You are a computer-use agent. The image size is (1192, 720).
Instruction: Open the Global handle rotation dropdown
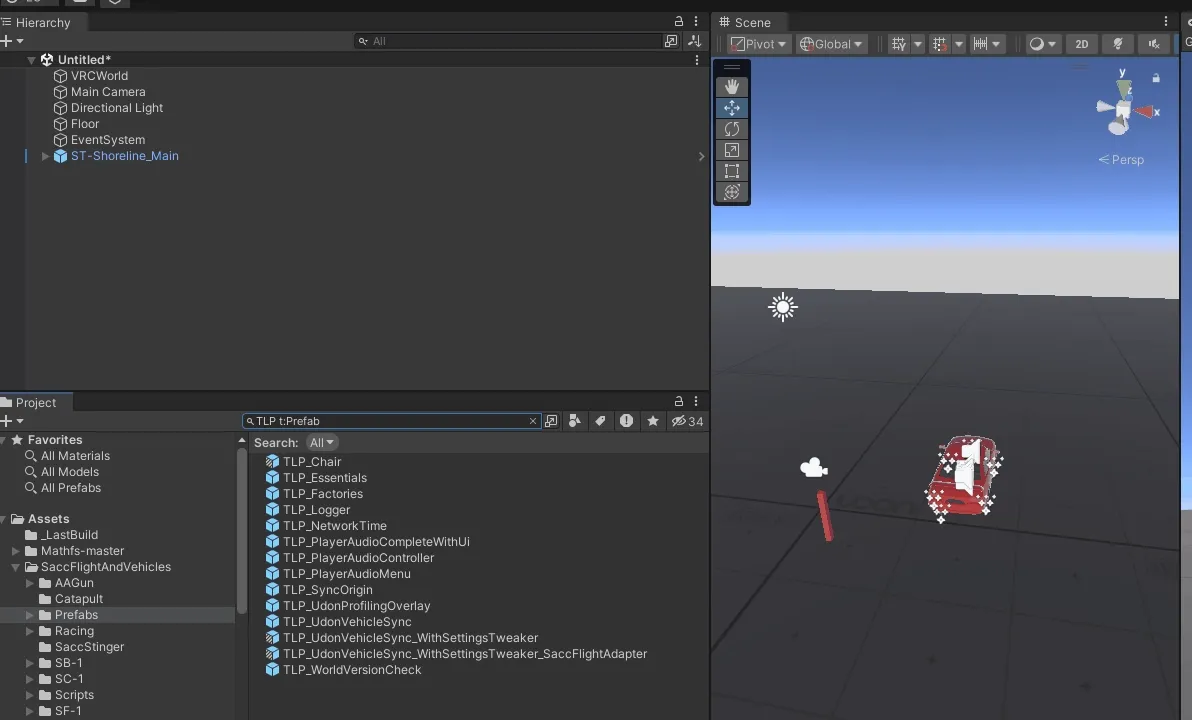click(830, 44)
